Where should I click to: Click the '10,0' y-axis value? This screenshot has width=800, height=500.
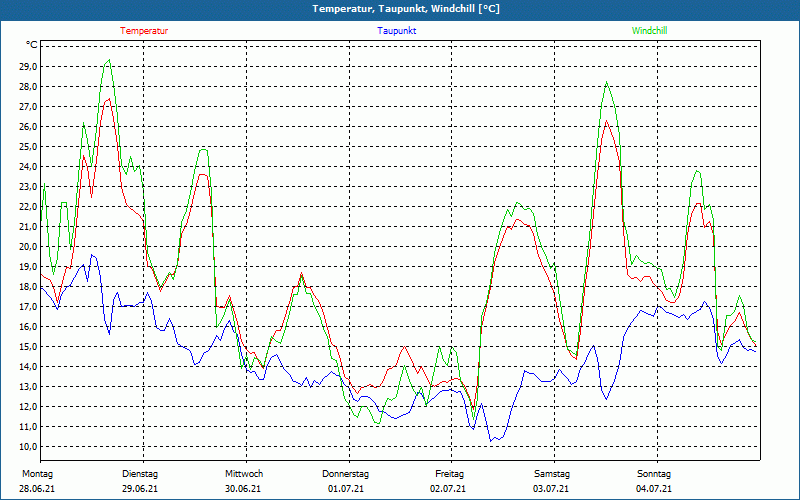[29, 446]
